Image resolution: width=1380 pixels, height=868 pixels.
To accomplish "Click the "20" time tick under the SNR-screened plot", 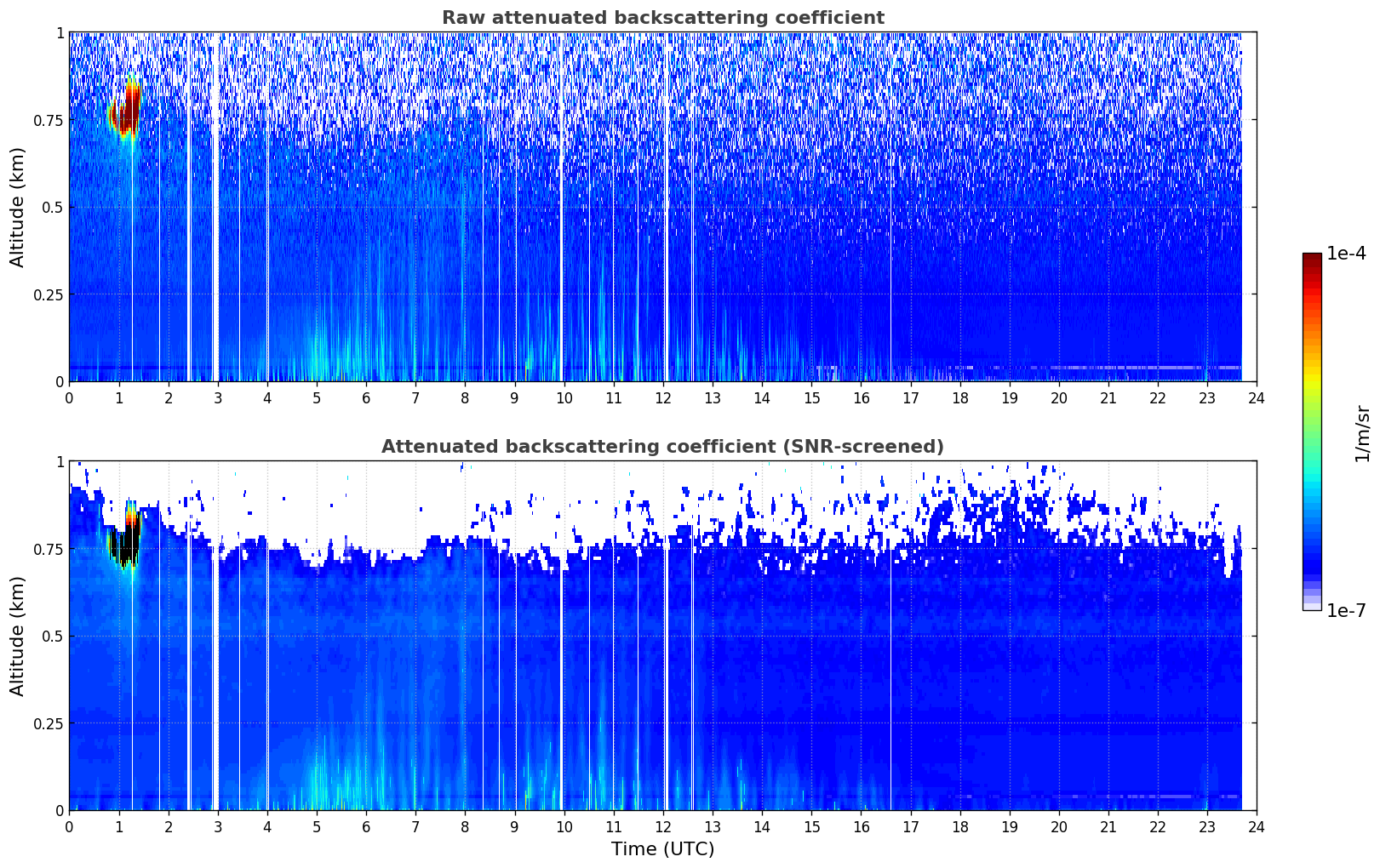I will 1058,826.
